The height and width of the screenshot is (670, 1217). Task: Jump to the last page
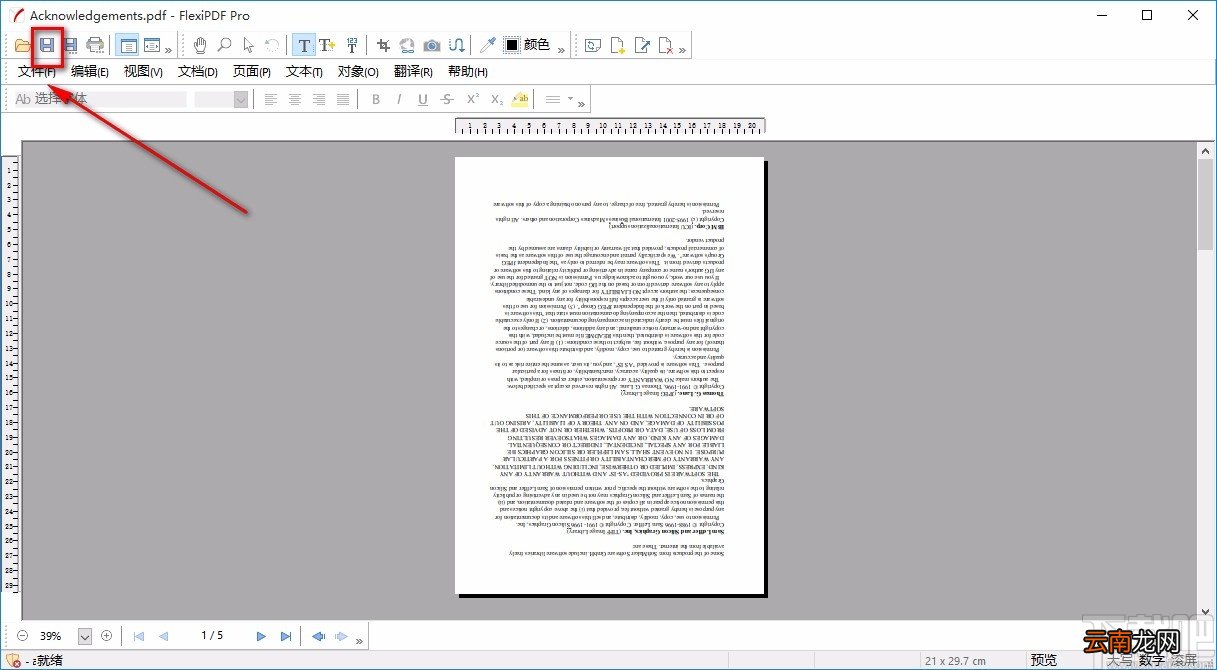pyautogui.click(x=286, y=636)
